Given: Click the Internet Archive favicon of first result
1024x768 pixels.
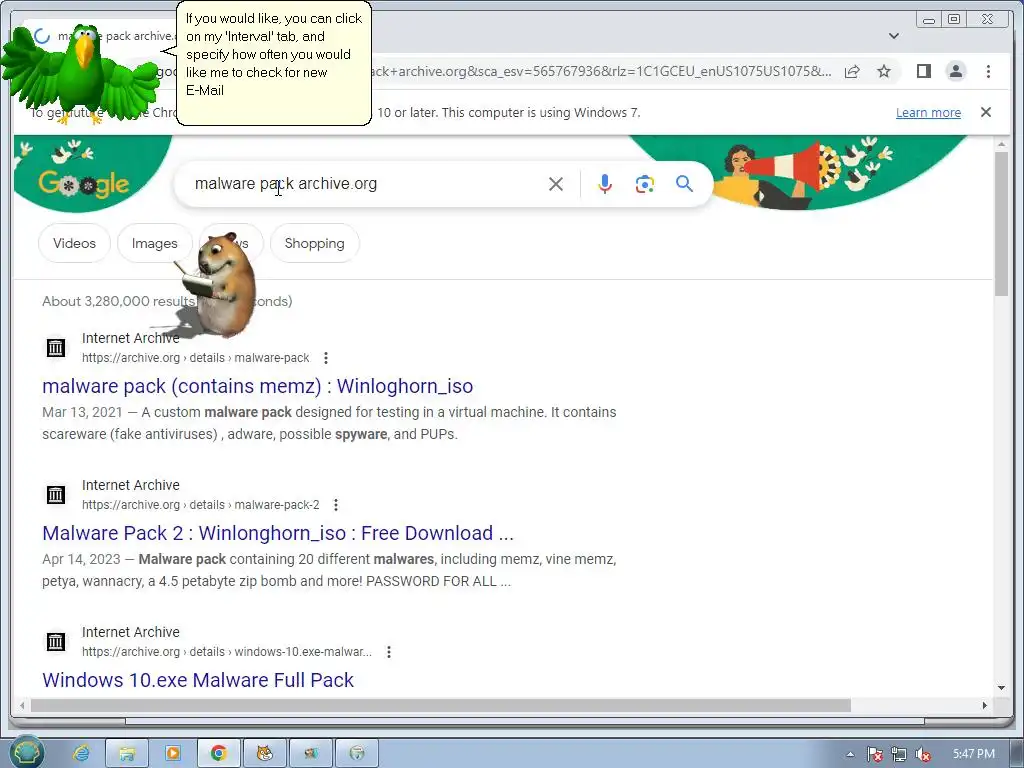Looking at the screenshot, I should click(x=56, y=347).
